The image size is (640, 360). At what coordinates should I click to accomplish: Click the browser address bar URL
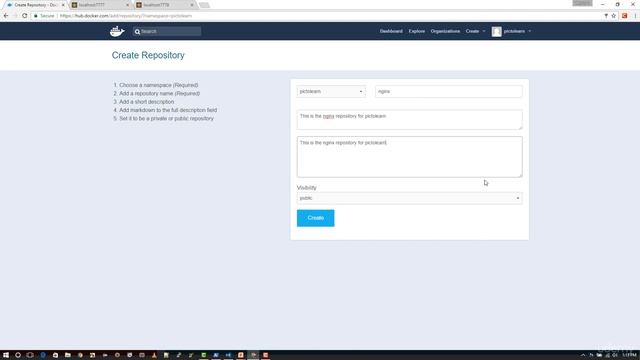point(126,16)
